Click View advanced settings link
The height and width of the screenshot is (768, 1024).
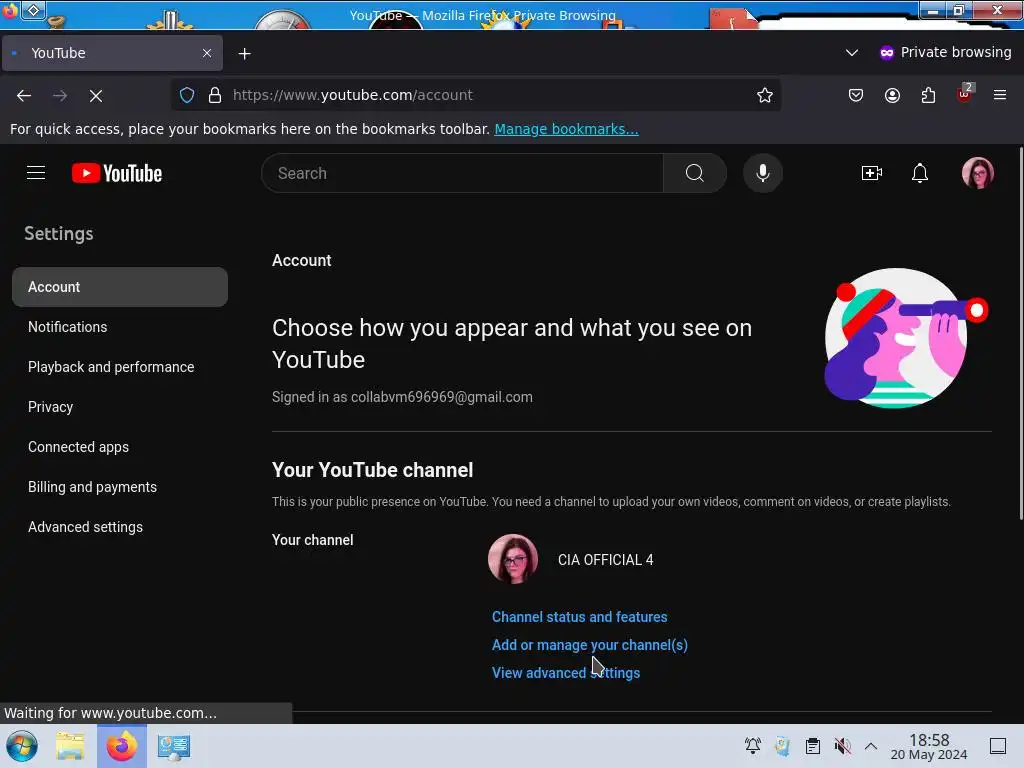[566, 673]
